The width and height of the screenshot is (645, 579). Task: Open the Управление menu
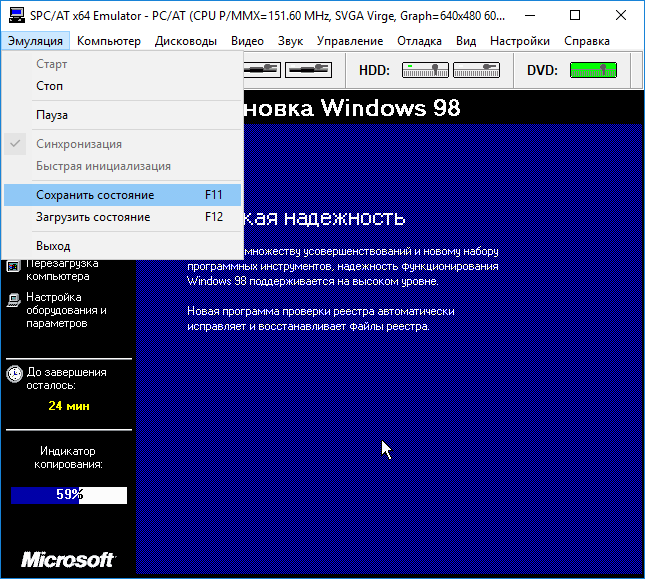click(x=350, y=41)
